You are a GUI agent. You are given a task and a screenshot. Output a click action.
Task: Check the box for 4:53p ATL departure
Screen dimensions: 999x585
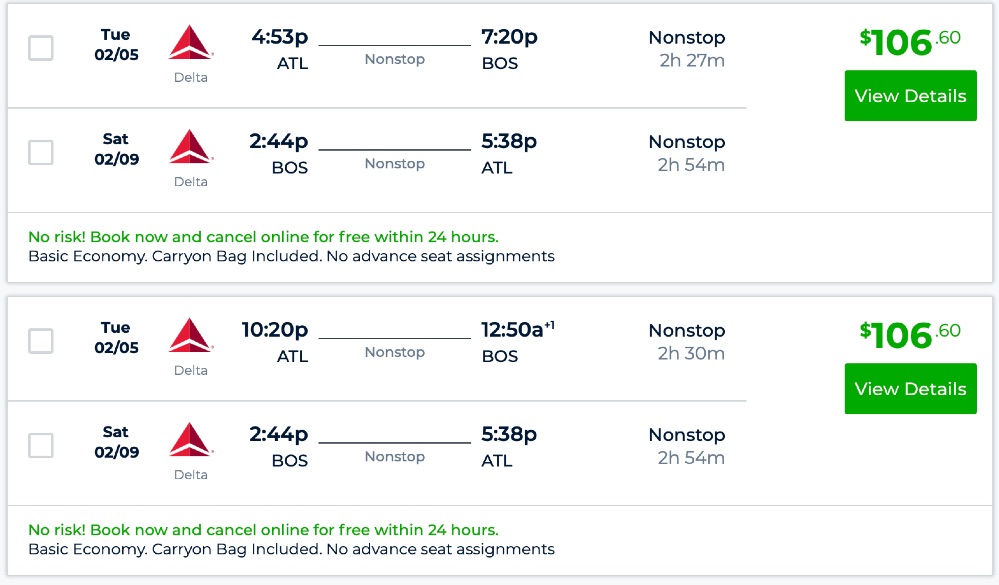click(41, 48)
